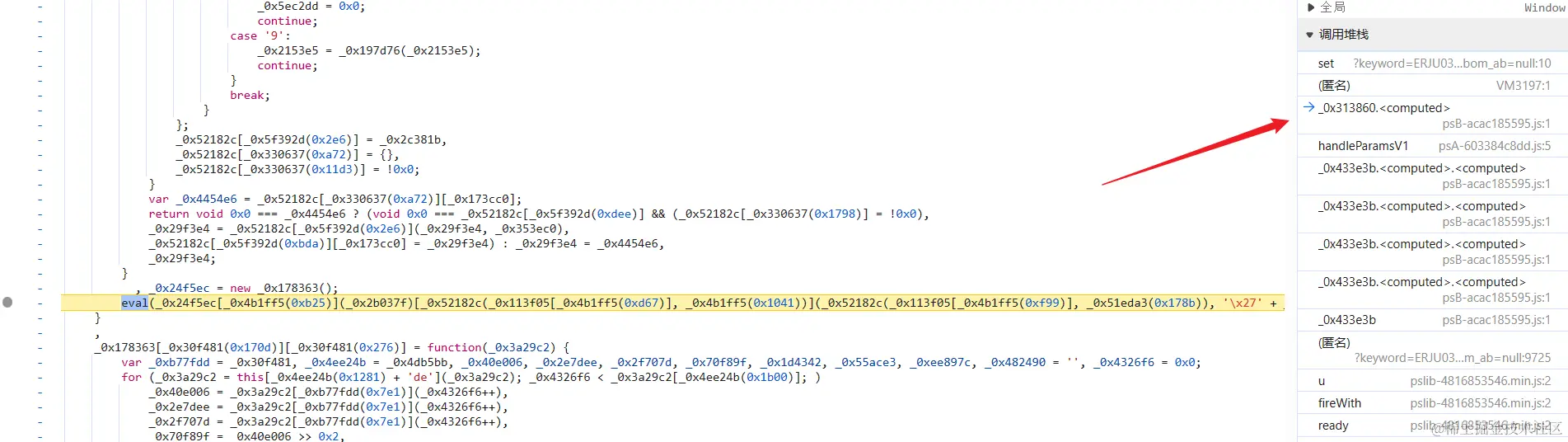Click the '_0x2e7dee =' assignment line
The height and width of the screenshot is (442, 1568).
[328, 407]
